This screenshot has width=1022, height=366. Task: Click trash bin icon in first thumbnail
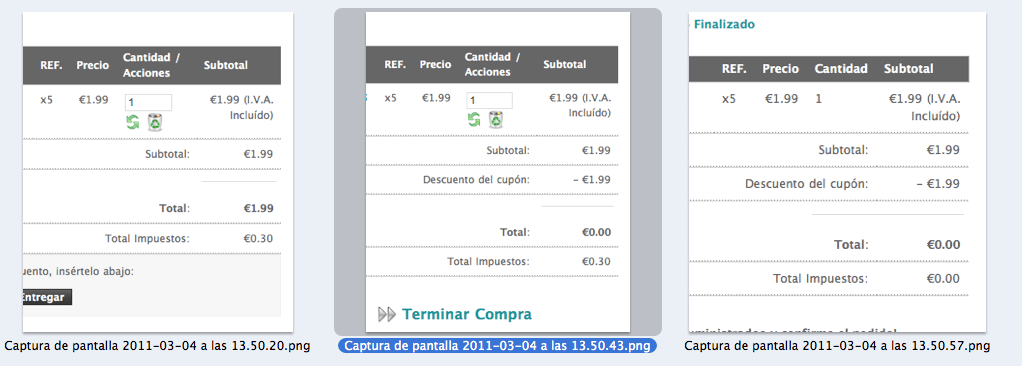[x=155, y=122]
